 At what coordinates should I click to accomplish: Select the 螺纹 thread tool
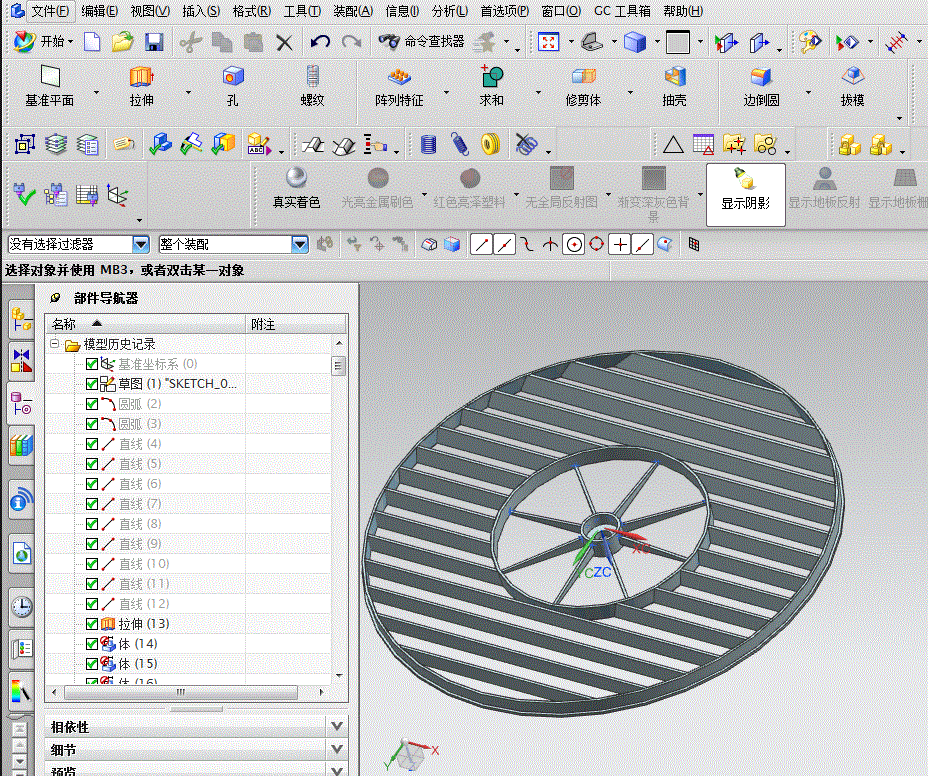312,87
